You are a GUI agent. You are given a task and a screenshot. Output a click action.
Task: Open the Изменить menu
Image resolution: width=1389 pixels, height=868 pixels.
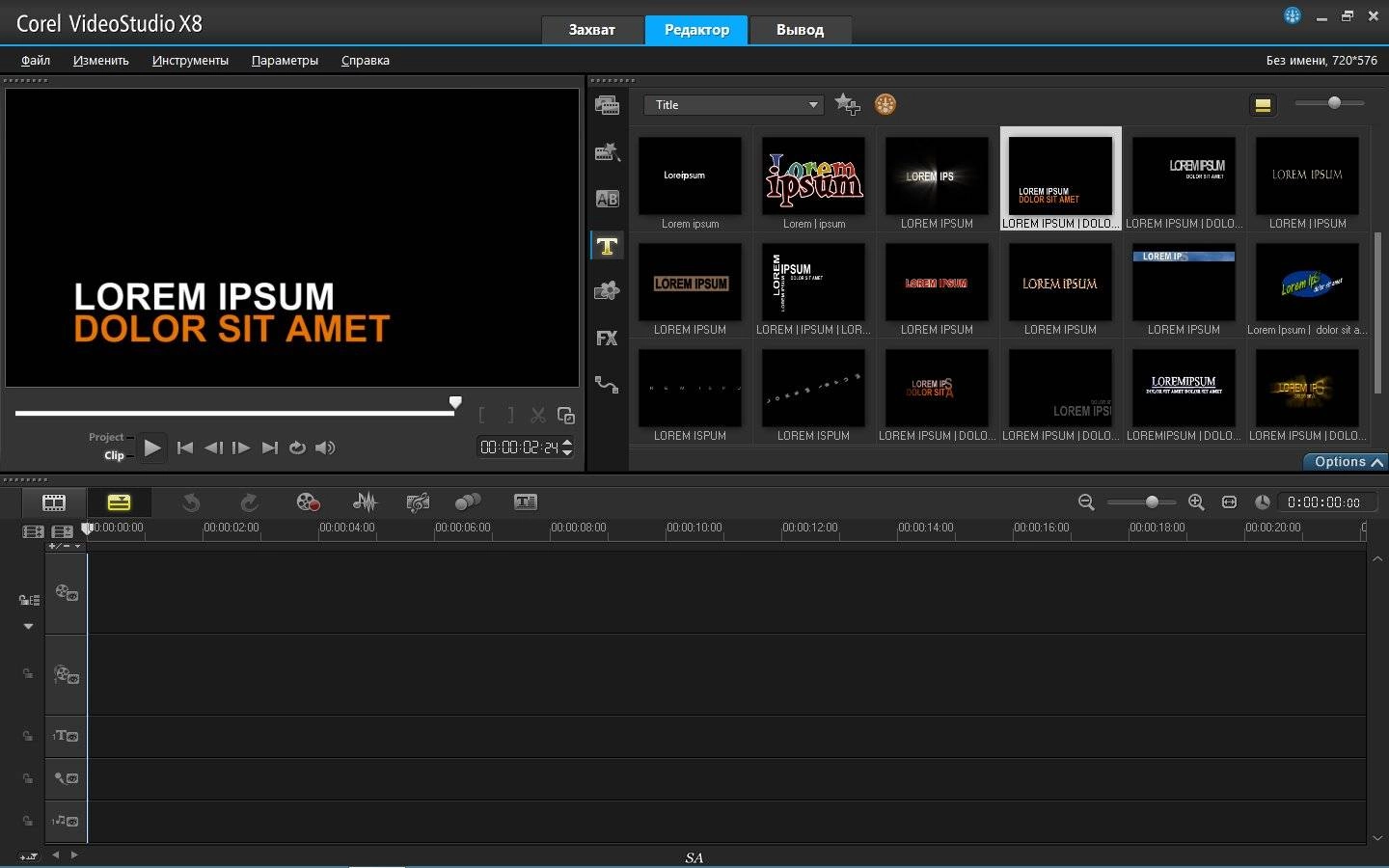(x=101, y=60)
